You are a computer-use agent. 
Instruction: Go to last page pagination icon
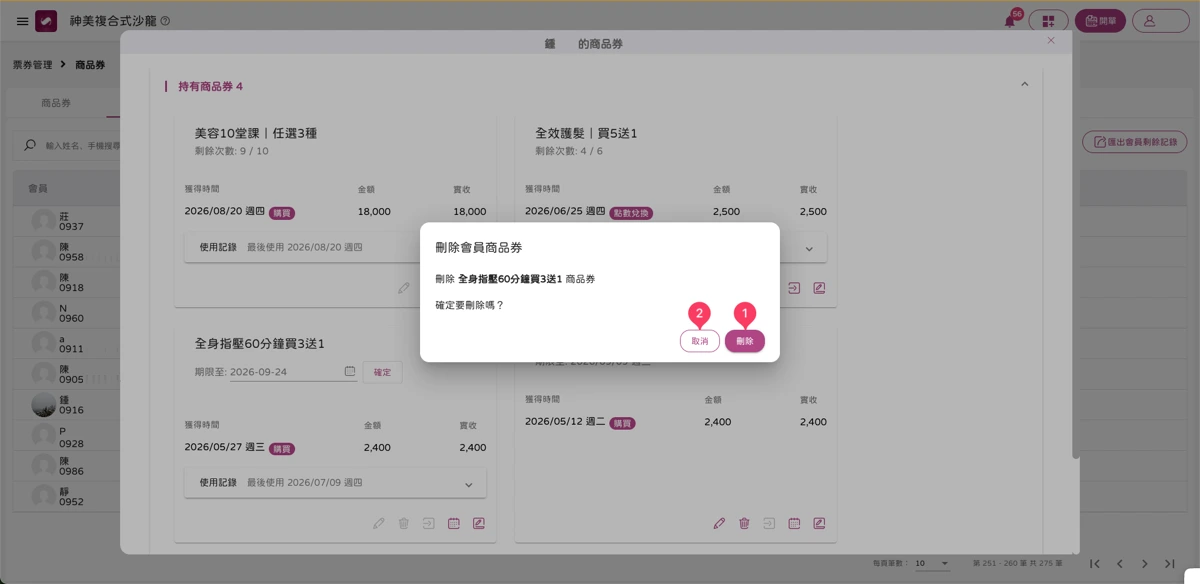coord(1170,564)
